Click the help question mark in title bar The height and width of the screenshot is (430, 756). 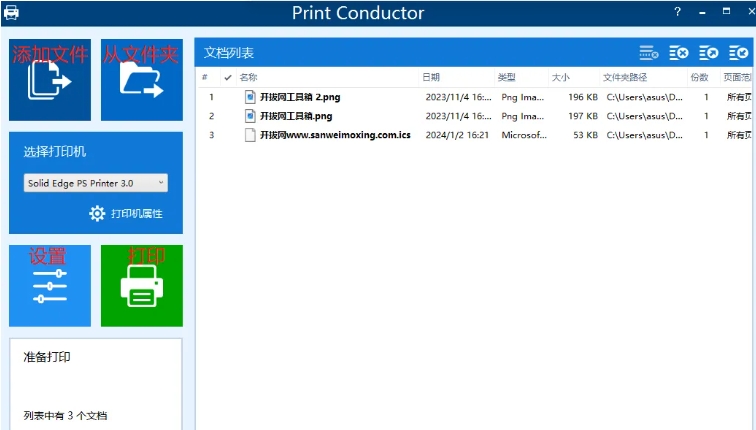point(677,12)
